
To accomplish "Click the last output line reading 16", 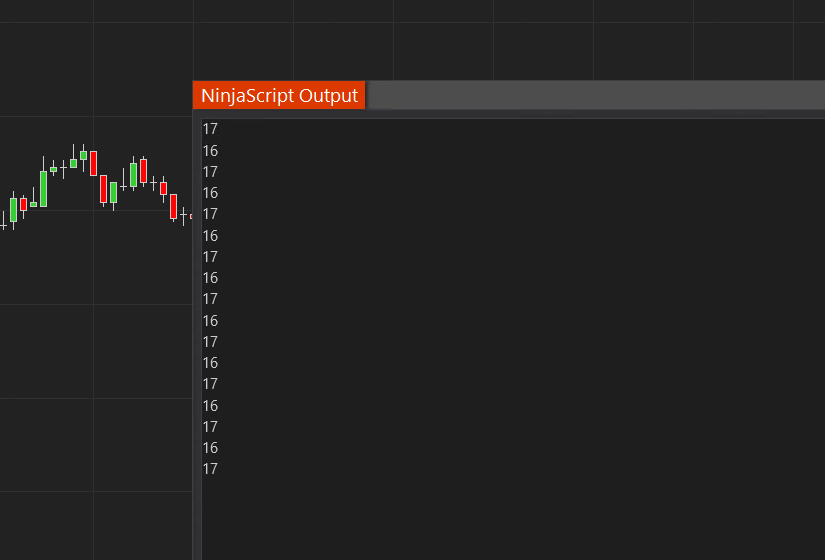I will (x=210, y=448).
